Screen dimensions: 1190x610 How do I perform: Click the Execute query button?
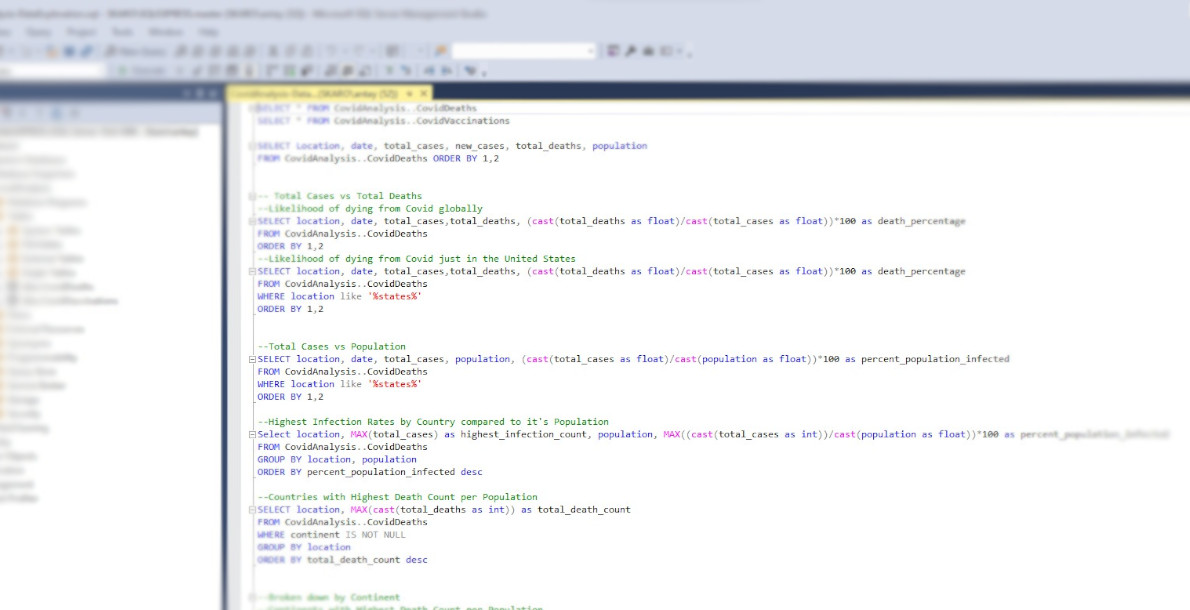click(143, 71)
